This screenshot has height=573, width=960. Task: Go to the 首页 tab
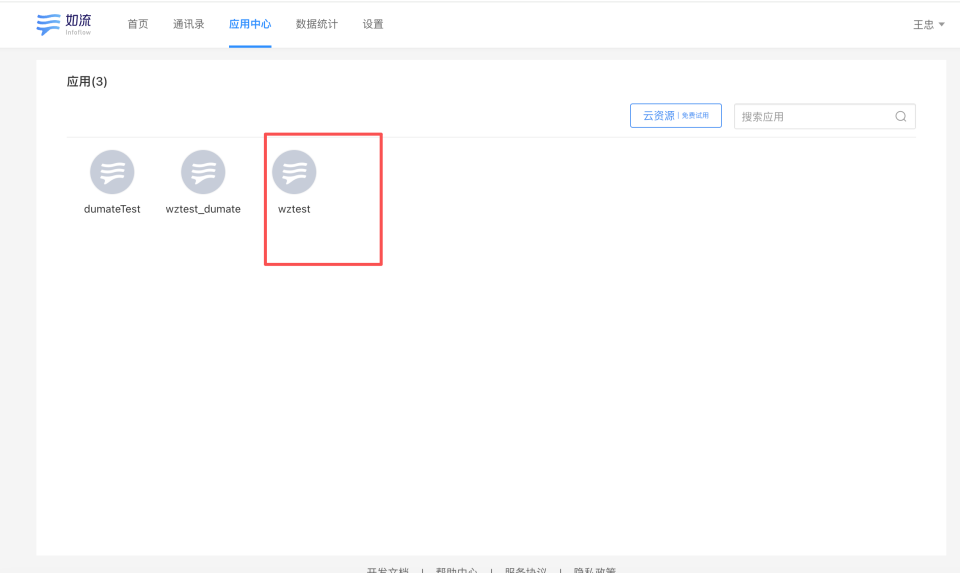tap(138, 25)
